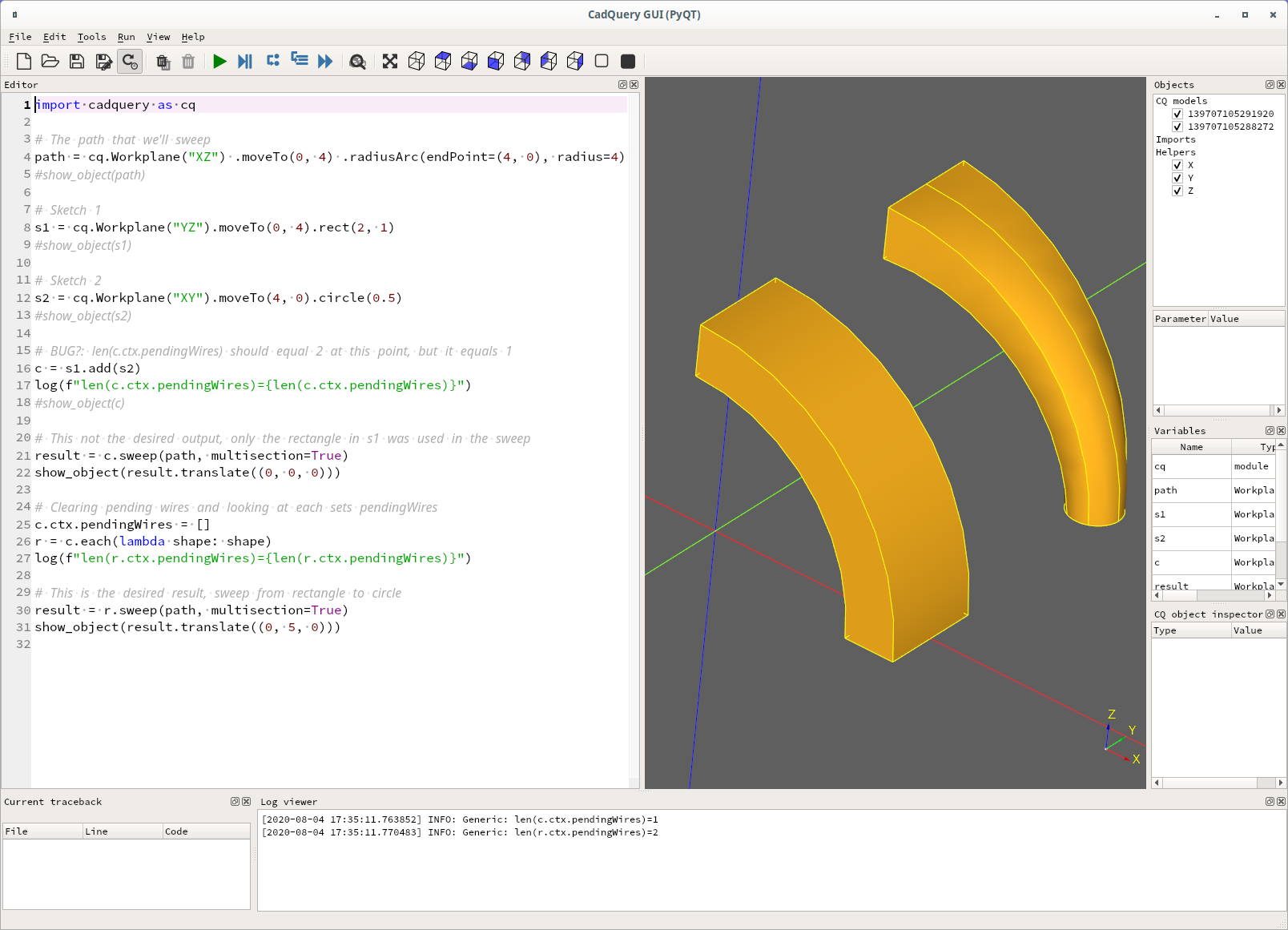The height and width of the screenshot is (930, 1288).
Task: Float the Variables panel via its undock button
Action: coord(1270,430)
